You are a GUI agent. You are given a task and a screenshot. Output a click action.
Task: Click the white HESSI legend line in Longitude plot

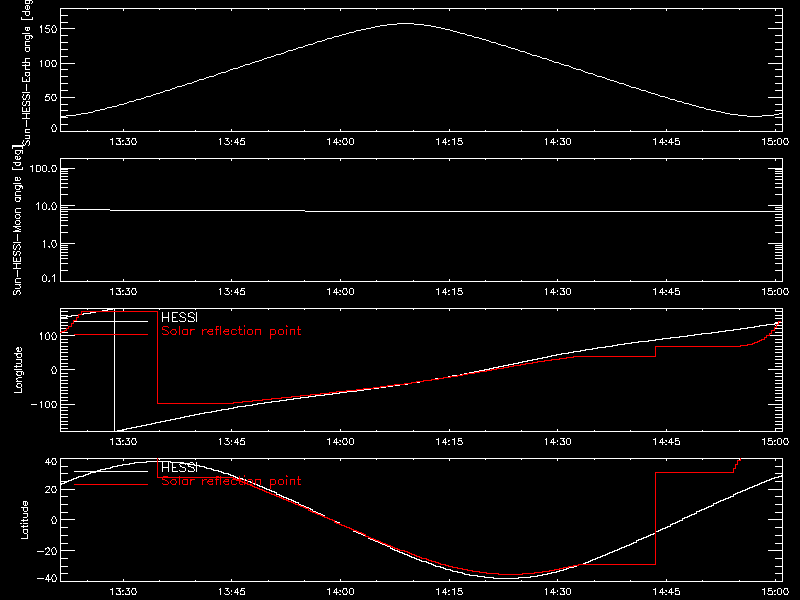[111, 321]
